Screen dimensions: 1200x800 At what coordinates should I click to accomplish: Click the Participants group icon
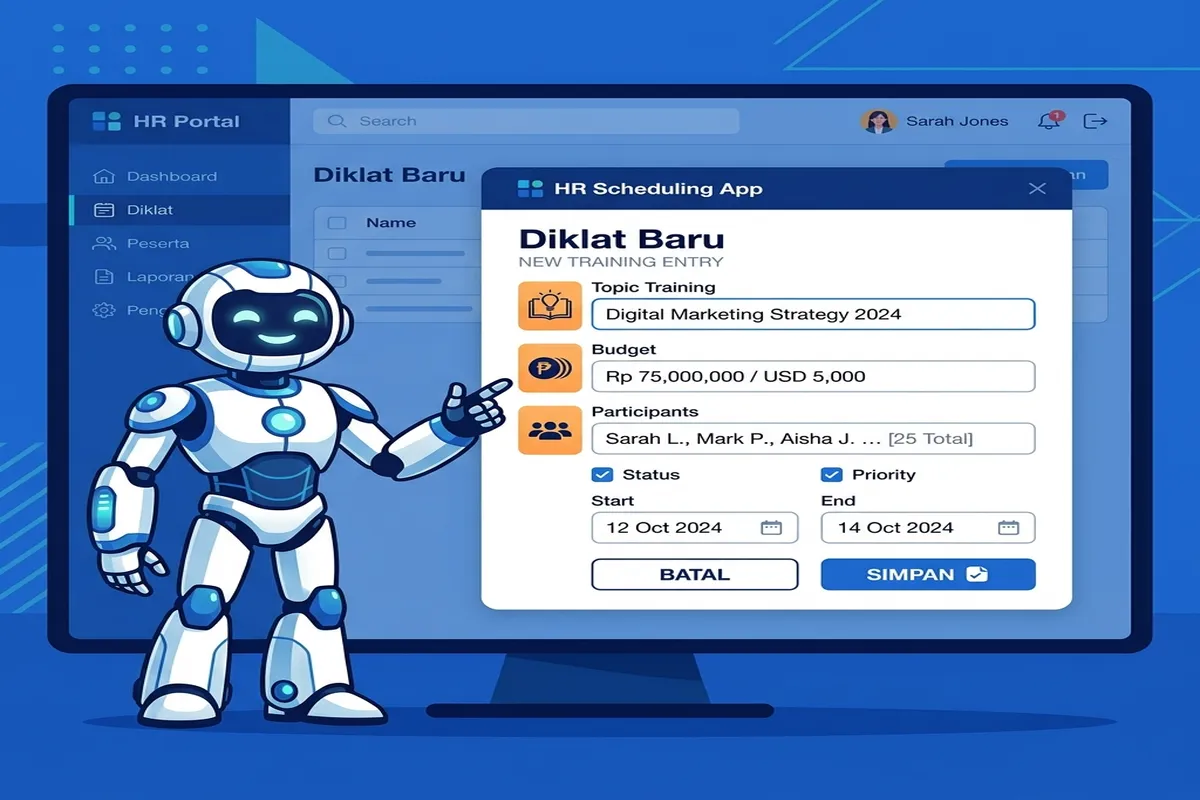[x=550, y=431]
